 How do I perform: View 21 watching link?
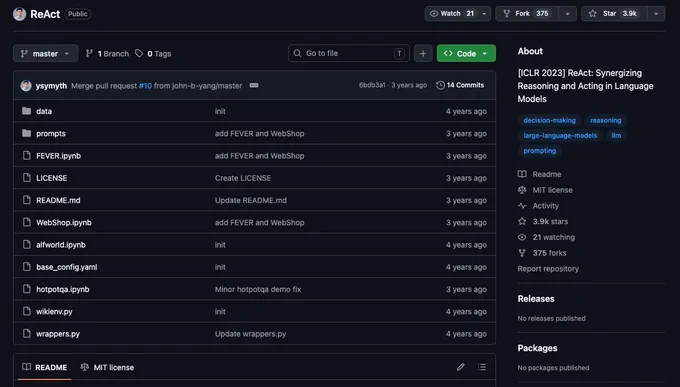coord(546,237)
